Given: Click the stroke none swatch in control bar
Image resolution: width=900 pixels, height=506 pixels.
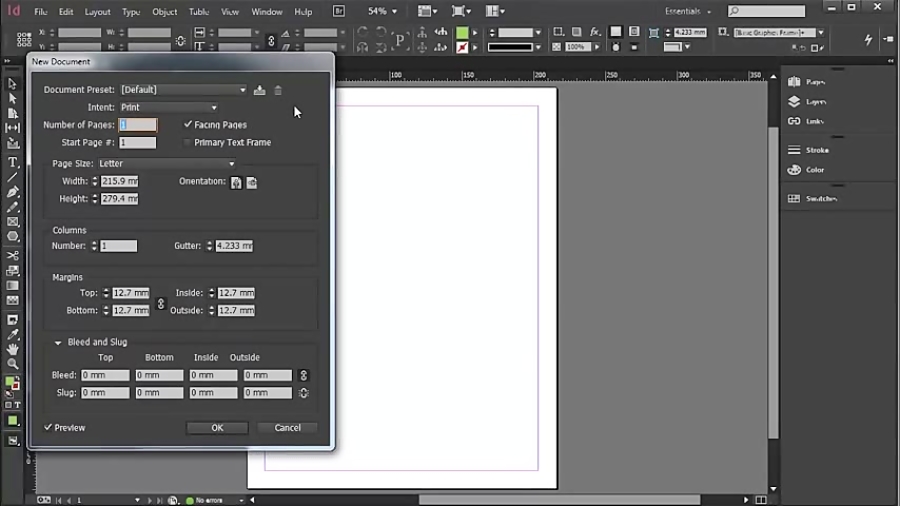Looking at the screenshot, I should (x=462, y=48).
